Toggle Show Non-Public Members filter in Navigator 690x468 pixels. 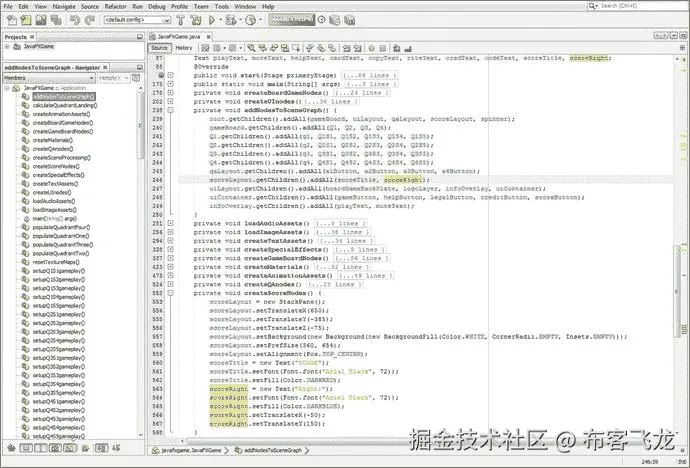pyautogui.click(x=55, y=448)
